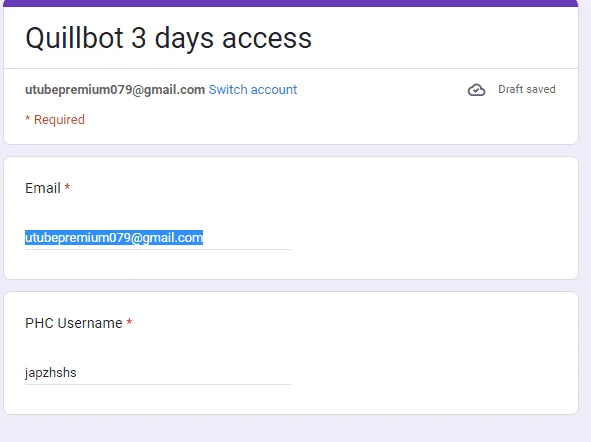Click the bold account email in header
Image resolution: width=591 pixels, height=442 pixels.
[x=115, y=90]
